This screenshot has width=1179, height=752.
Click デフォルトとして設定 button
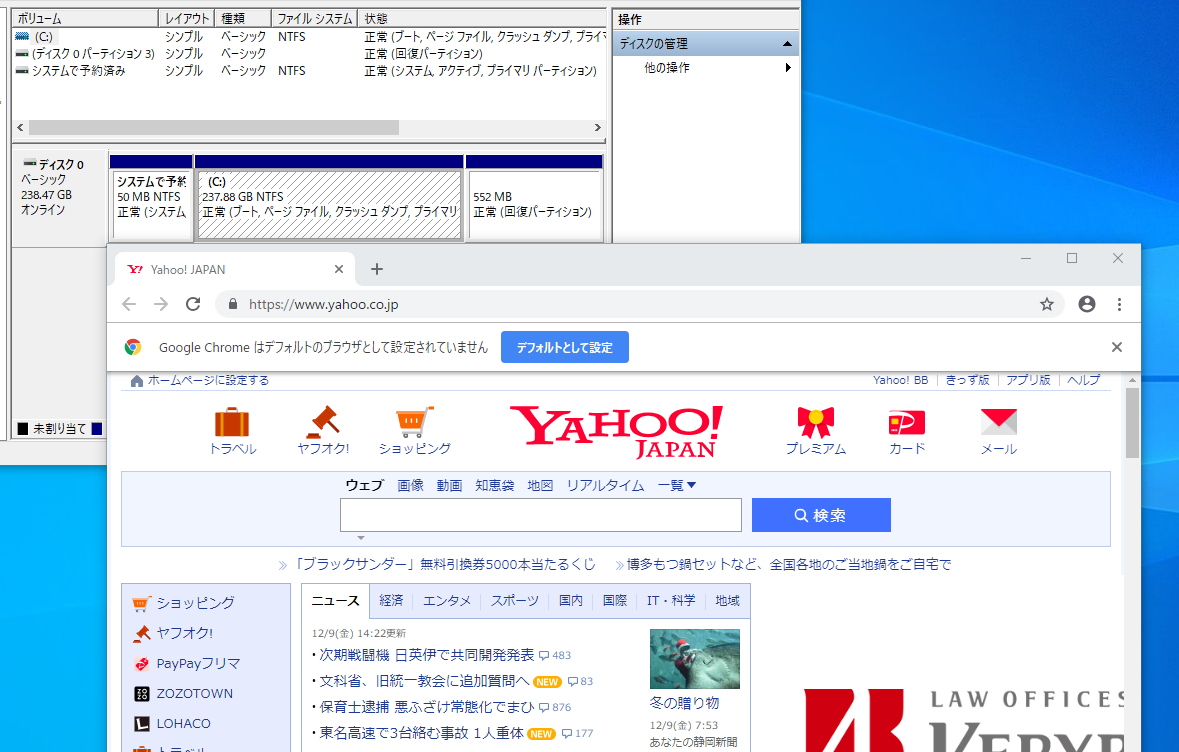(x=565, y=347)
